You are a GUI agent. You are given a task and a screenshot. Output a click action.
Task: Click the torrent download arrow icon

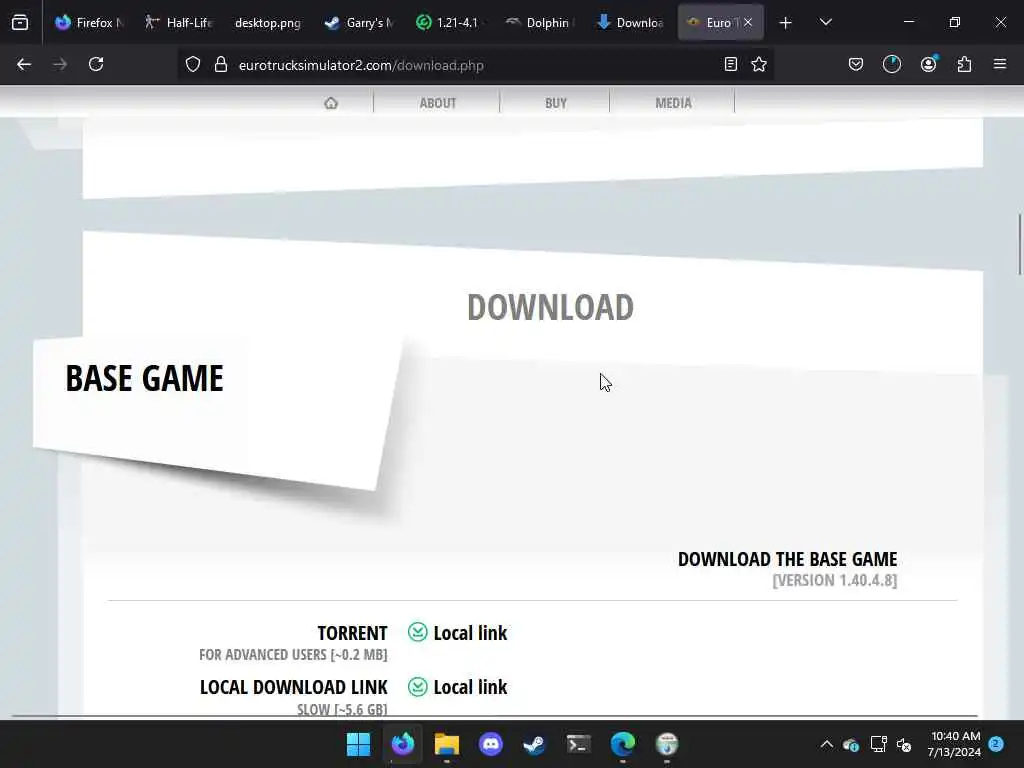coord(418,632)
